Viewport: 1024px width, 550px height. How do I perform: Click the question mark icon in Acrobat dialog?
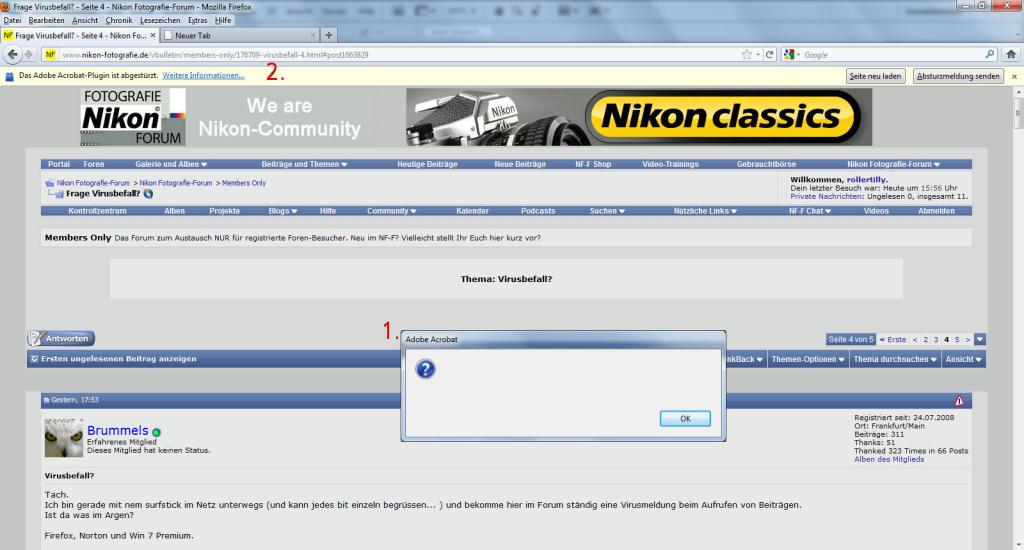[425, 370]
